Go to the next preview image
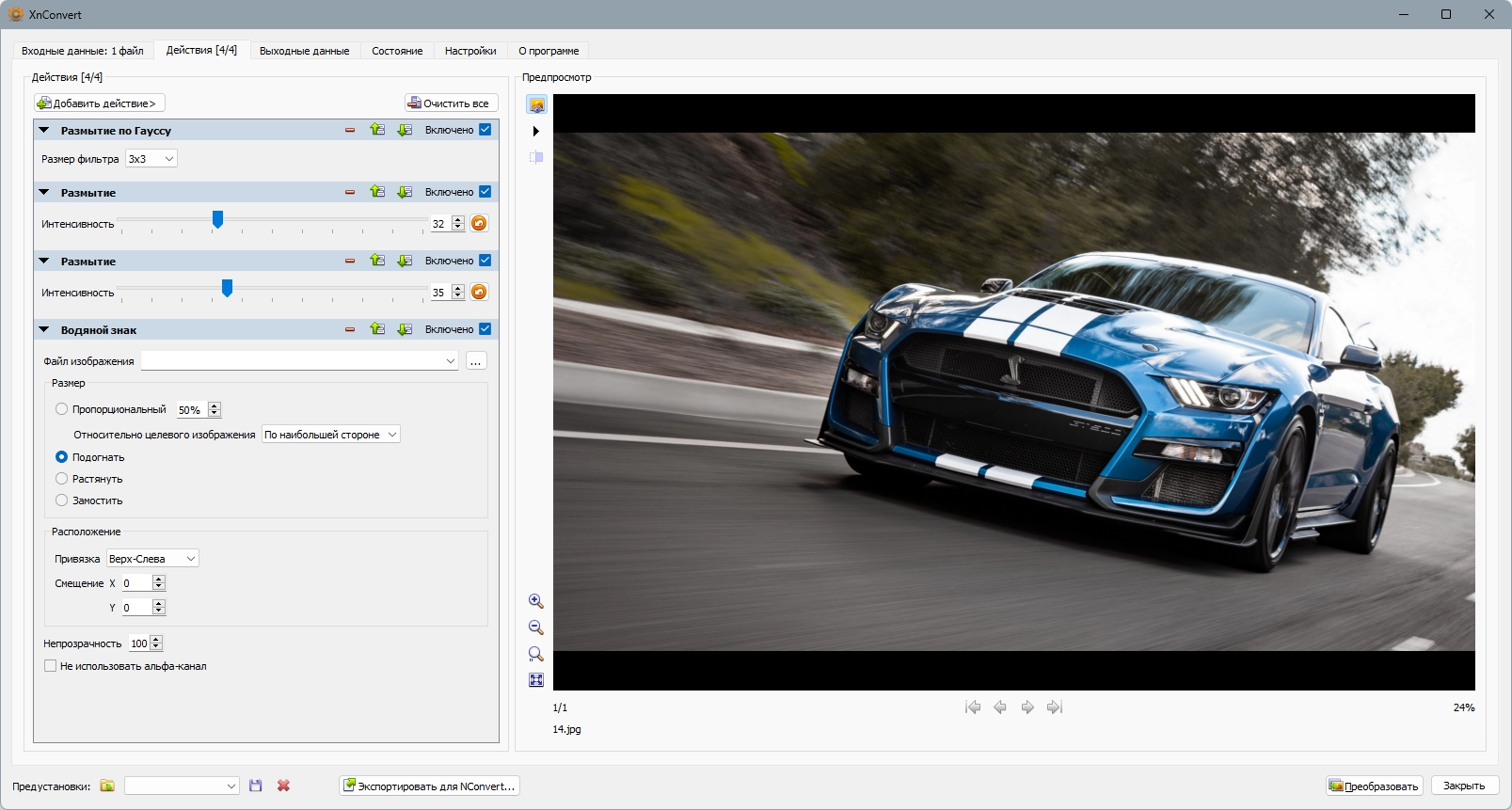 (1027, 707)
